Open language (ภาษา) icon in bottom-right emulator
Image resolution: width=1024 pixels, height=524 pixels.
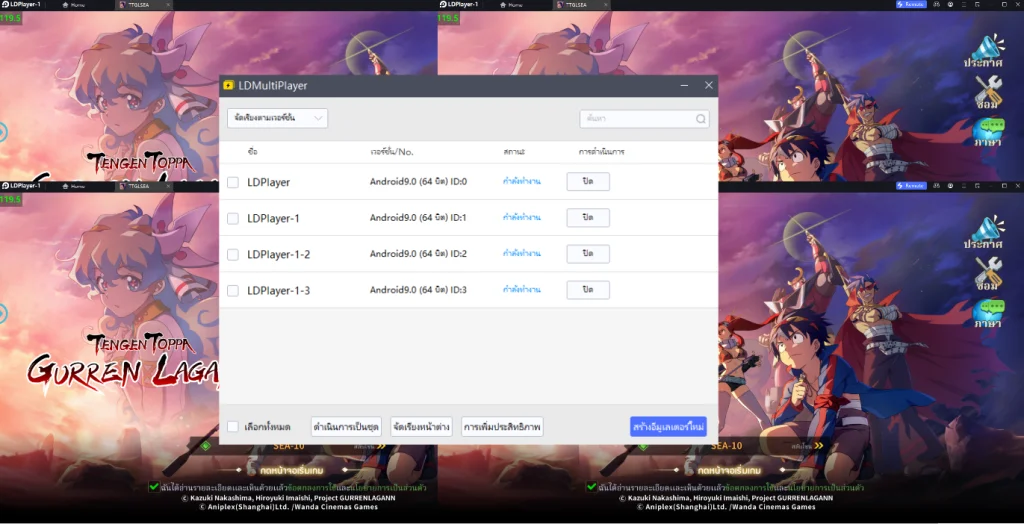988,314
